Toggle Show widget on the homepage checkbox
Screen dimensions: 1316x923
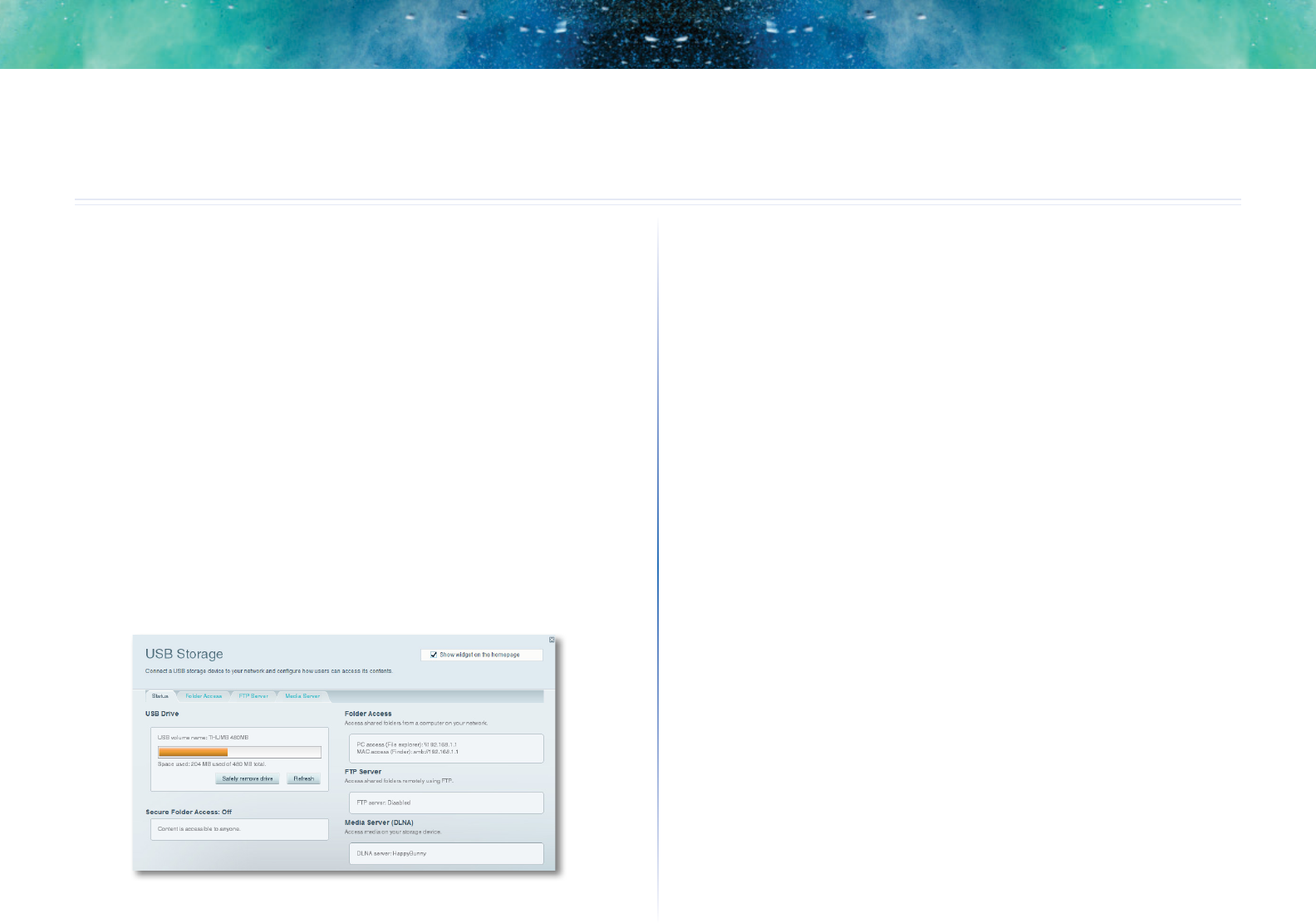pyautogui.click(x=434, y=655)
